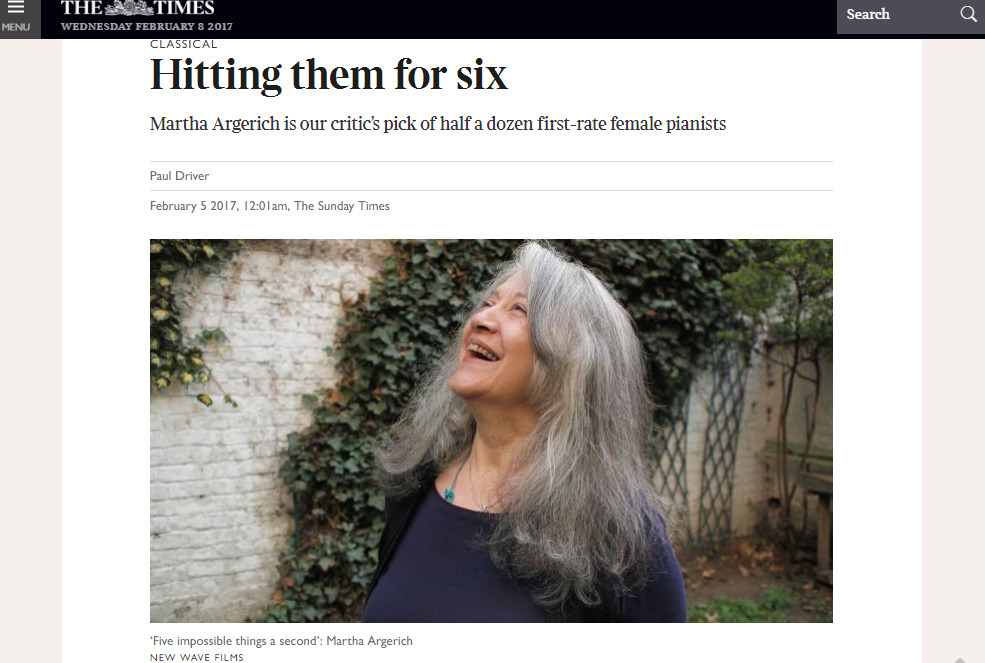
Task: Click The Sunday Times source text
Action: click(x=342, y=206)
